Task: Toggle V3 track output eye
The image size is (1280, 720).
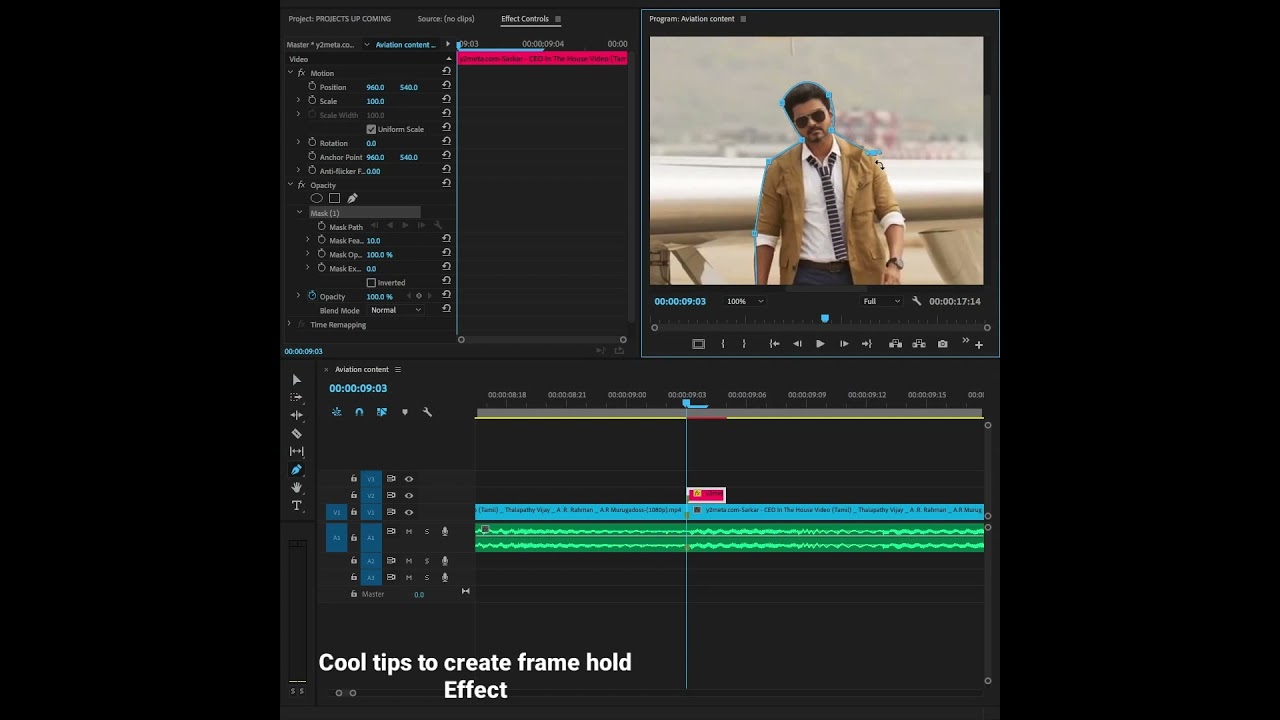Action: (409, 479)
